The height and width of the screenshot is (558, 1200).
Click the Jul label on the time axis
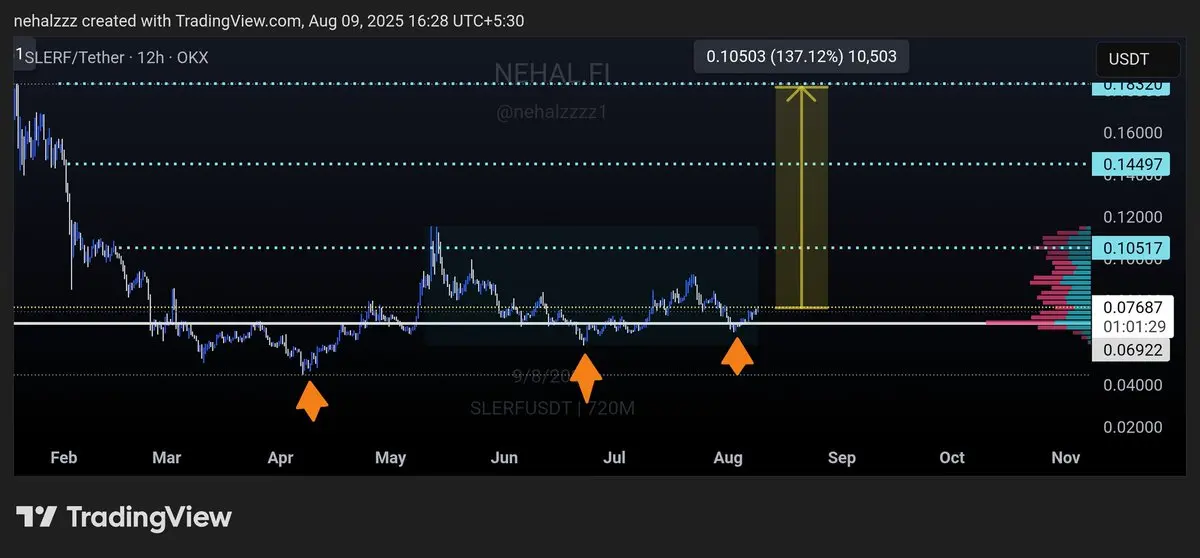pos(615,458)
